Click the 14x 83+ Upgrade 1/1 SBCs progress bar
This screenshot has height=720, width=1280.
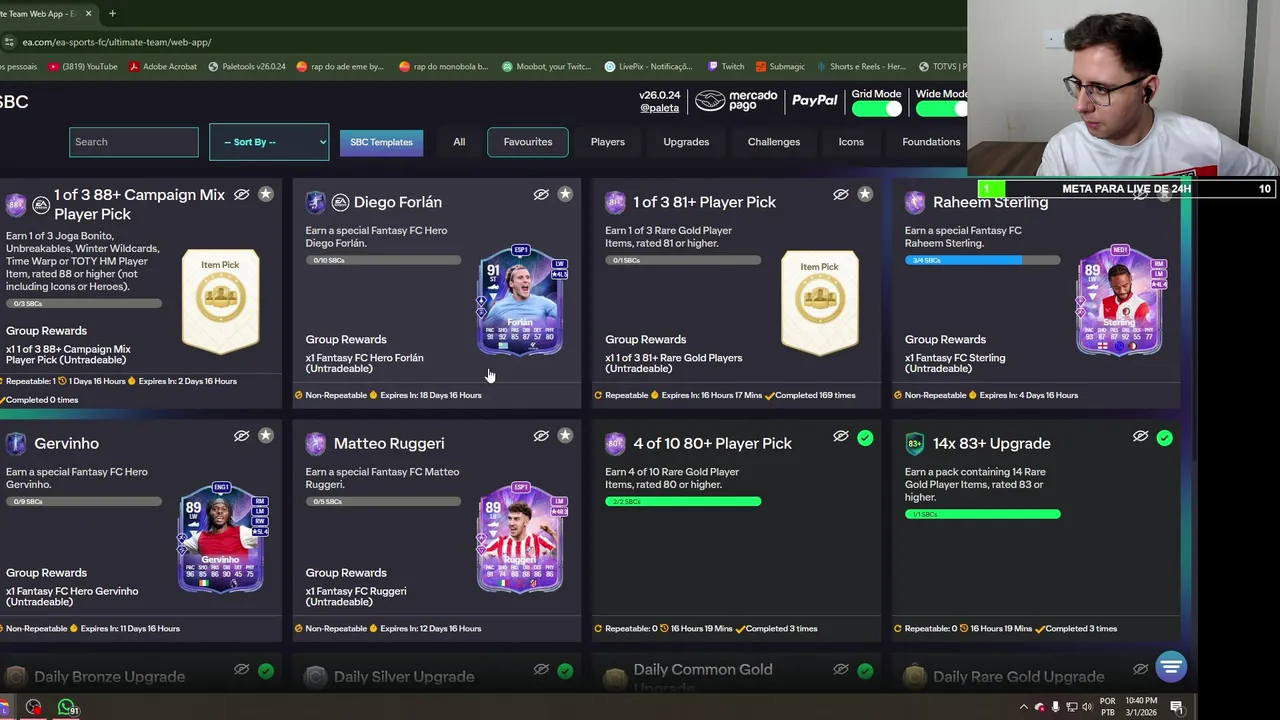point(982,514)
